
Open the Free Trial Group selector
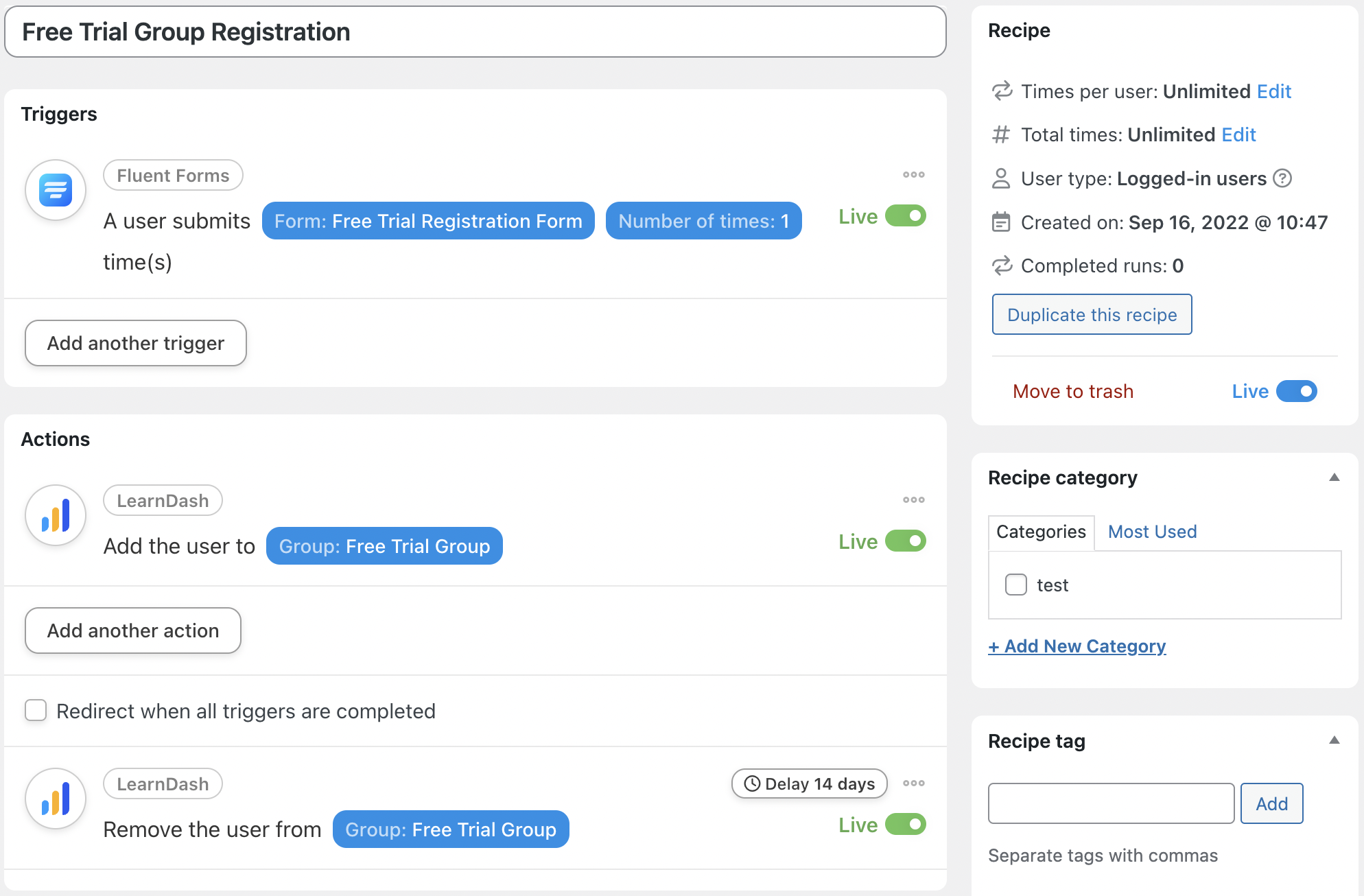click(384, 545)
